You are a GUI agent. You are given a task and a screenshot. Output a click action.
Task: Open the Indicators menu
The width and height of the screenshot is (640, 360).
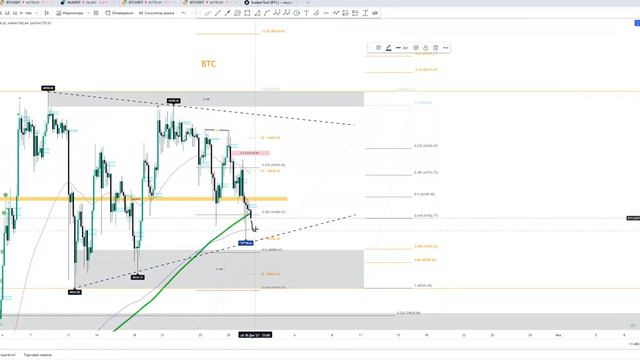tap(70, 13)
